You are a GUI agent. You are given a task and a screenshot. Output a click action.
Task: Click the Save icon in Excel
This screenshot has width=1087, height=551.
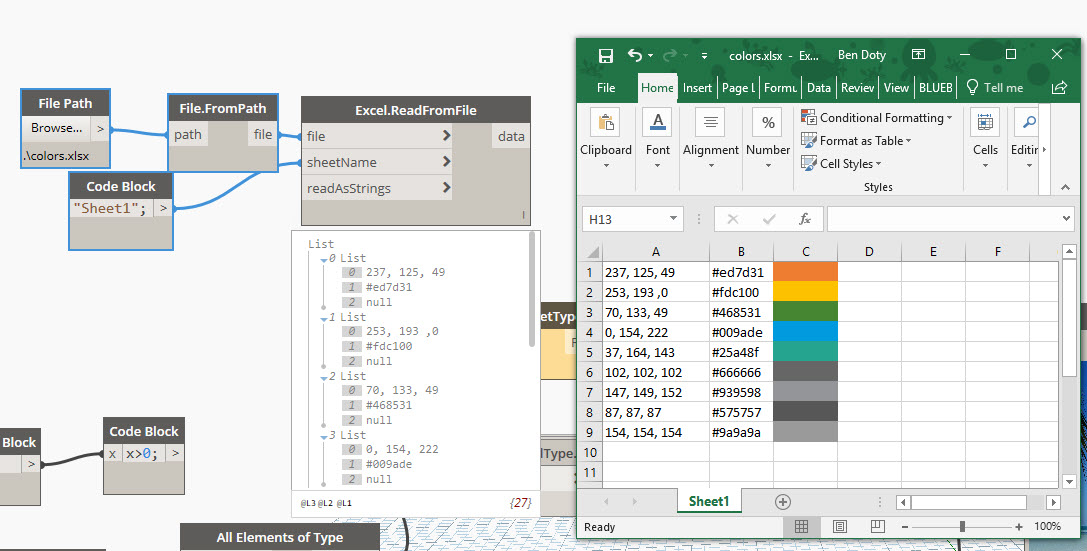click(605, 56)
